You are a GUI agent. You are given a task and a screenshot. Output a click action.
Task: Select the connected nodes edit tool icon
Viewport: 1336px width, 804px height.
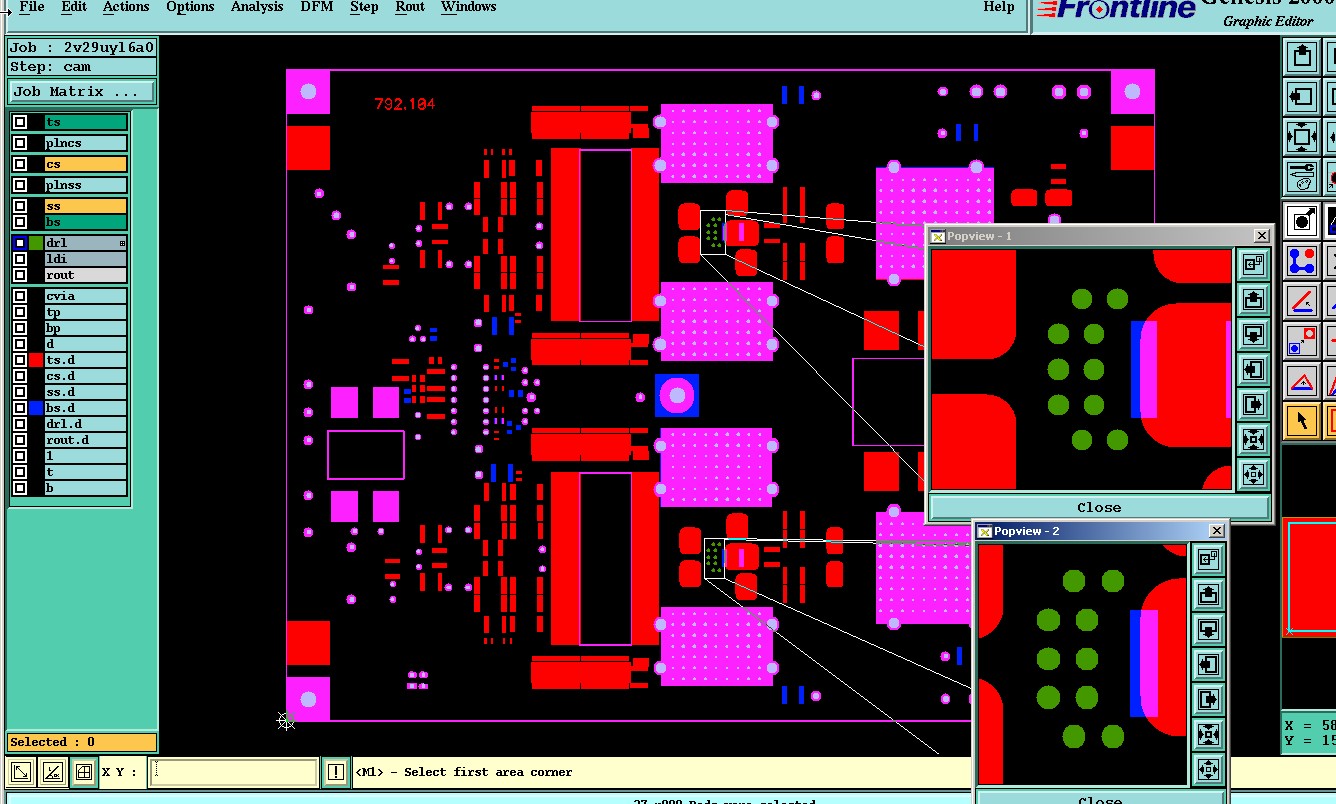pyautogui.click(x=1302, y=260)
